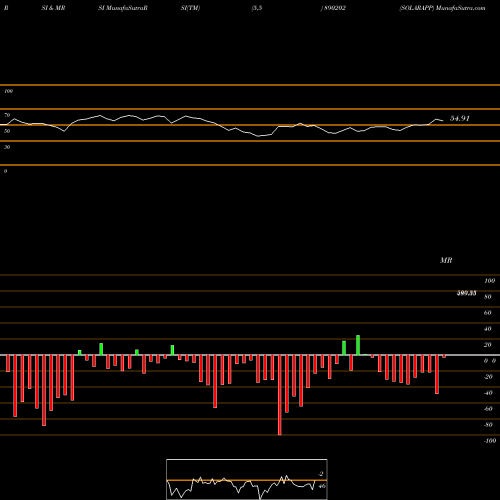Click the 599202 code in header

pyautogui.click(x=335, y=8)
